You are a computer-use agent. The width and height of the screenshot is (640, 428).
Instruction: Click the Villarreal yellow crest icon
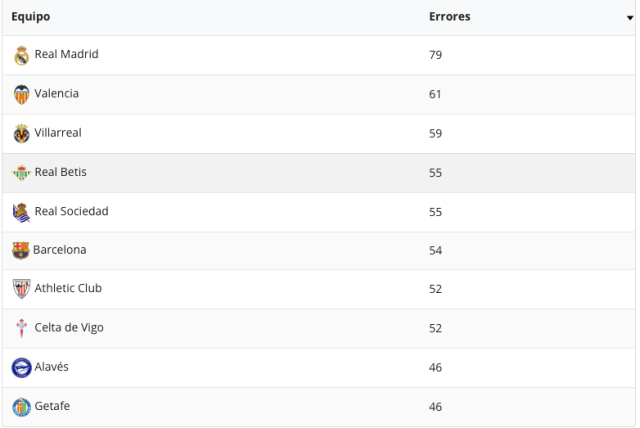pyautogui.click(x=22, y=133)
